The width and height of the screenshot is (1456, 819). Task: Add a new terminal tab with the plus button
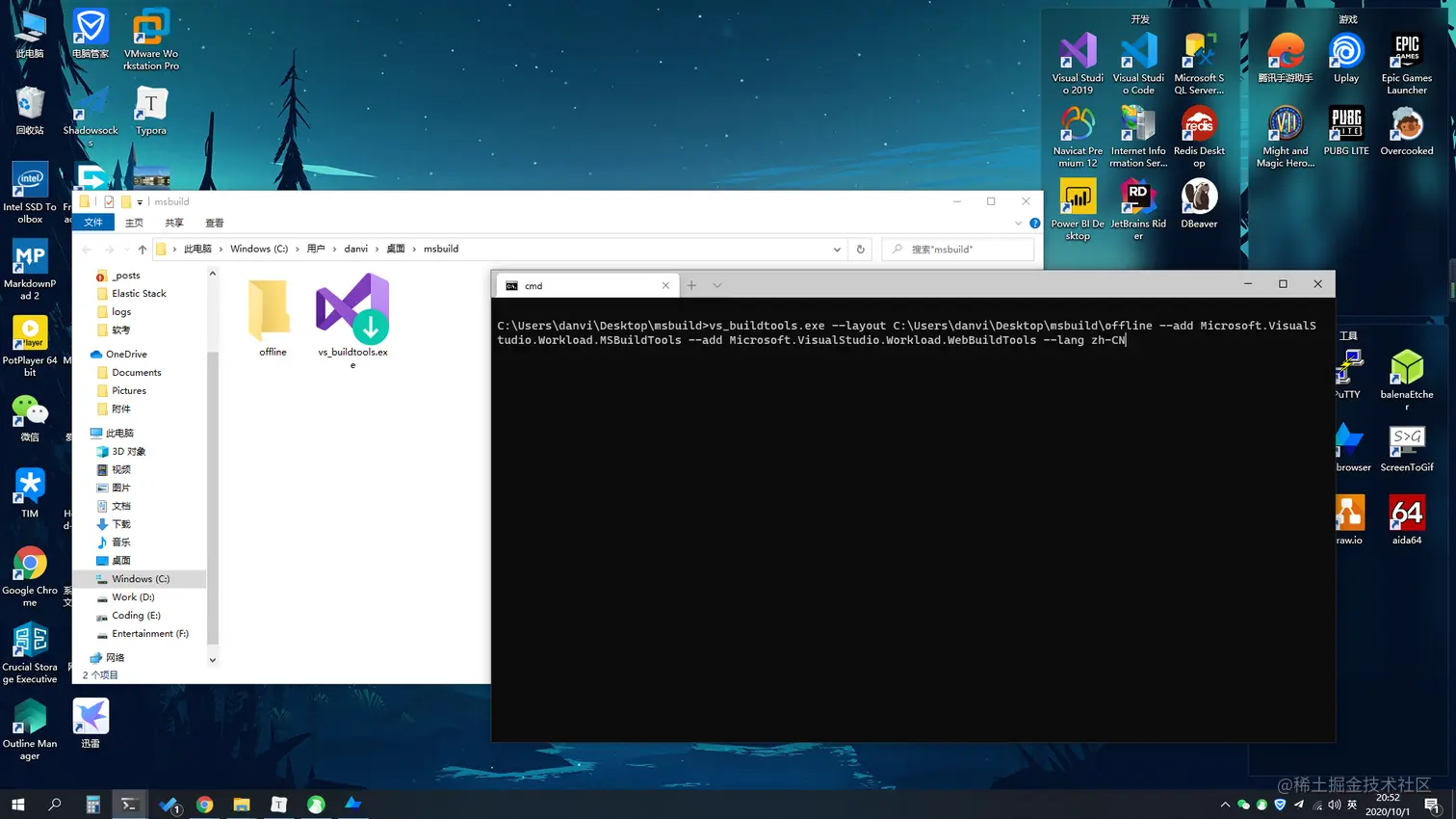click(691, 285)
